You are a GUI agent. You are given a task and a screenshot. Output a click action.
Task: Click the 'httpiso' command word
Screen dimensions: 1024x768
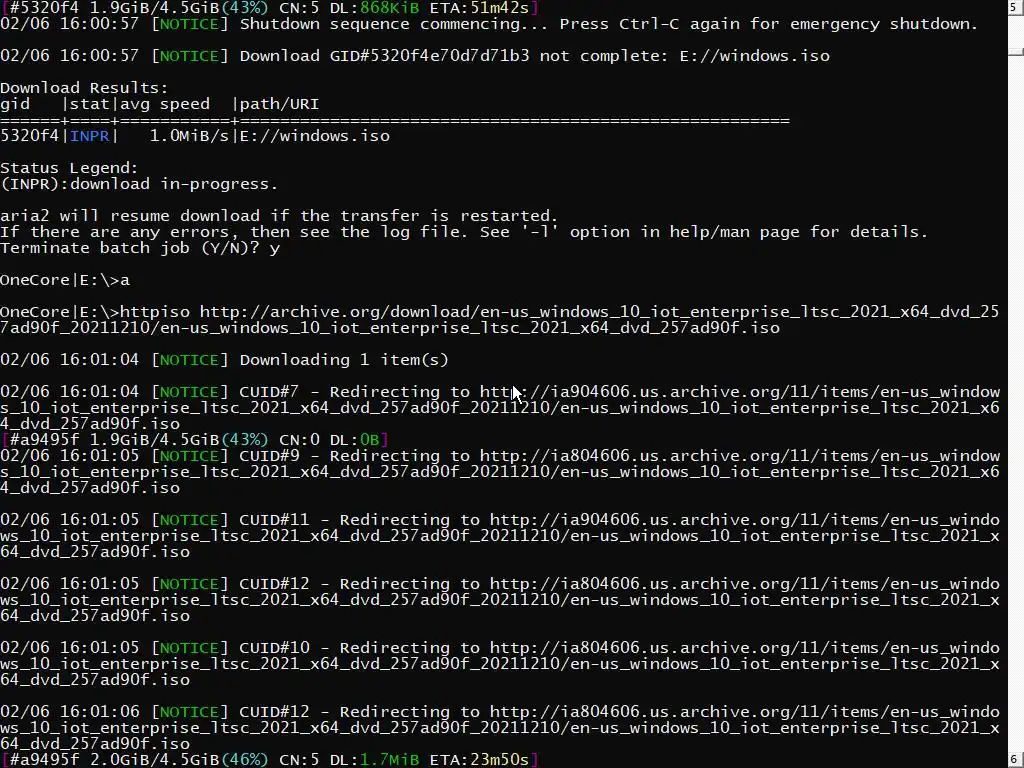(x=155, y=312)
